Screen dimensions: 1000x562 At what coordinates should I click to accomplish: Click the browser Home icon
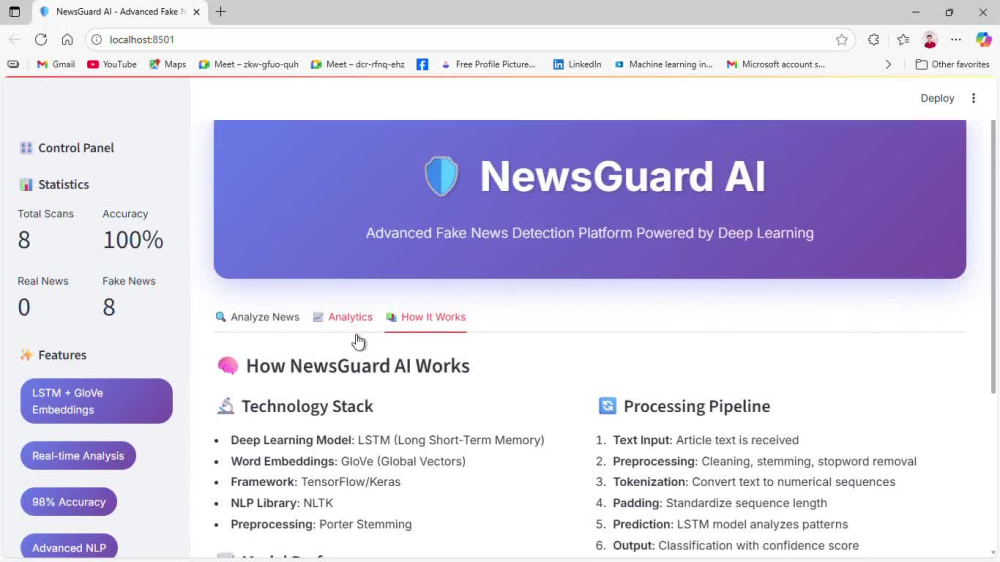click(67, 40)
